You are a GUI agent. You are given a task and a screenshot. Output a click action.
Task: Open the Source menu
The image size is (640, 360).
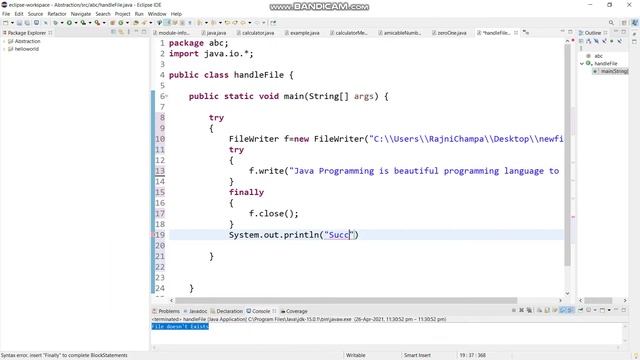35,14
